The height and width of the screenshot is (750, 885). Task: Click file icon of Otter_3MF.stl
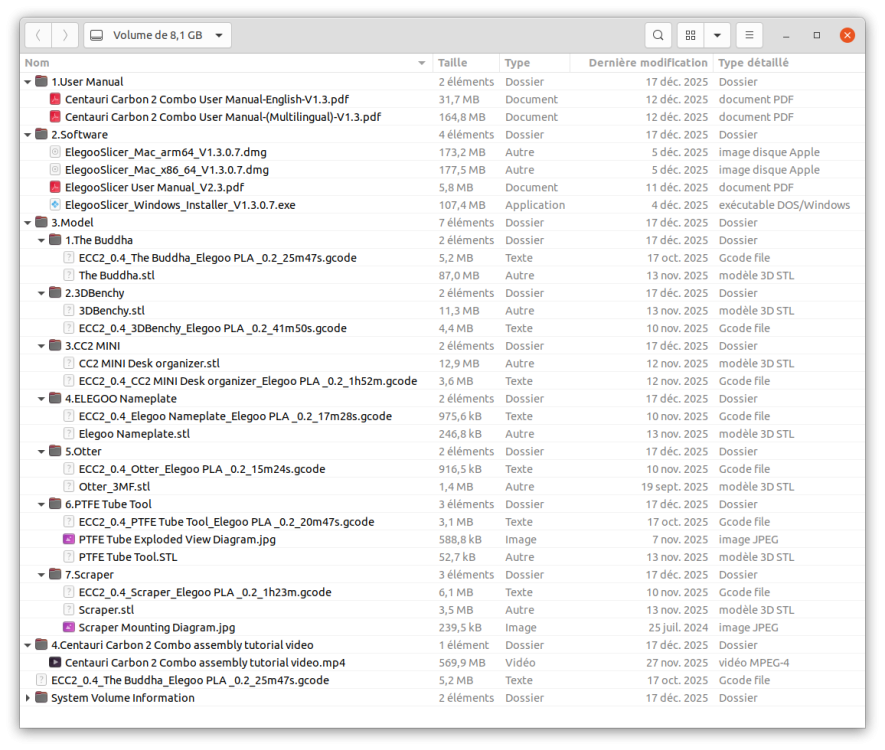click(68, 486)
